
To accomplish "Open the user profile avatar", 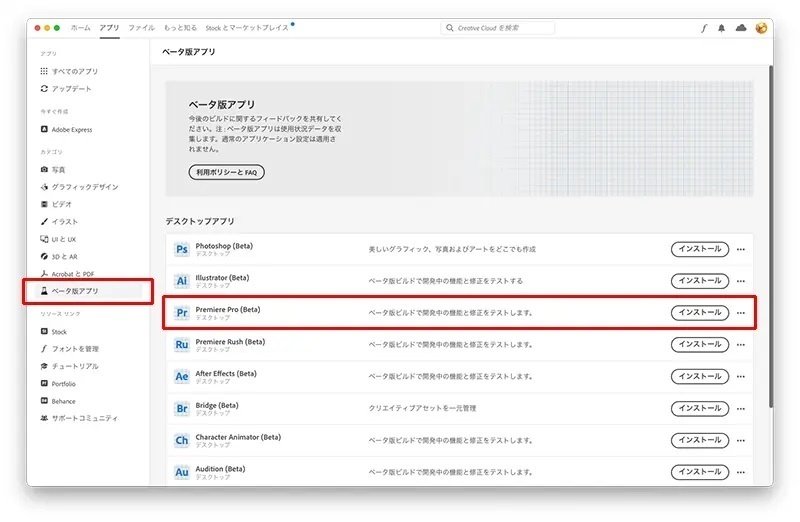I will pos(761,28).
